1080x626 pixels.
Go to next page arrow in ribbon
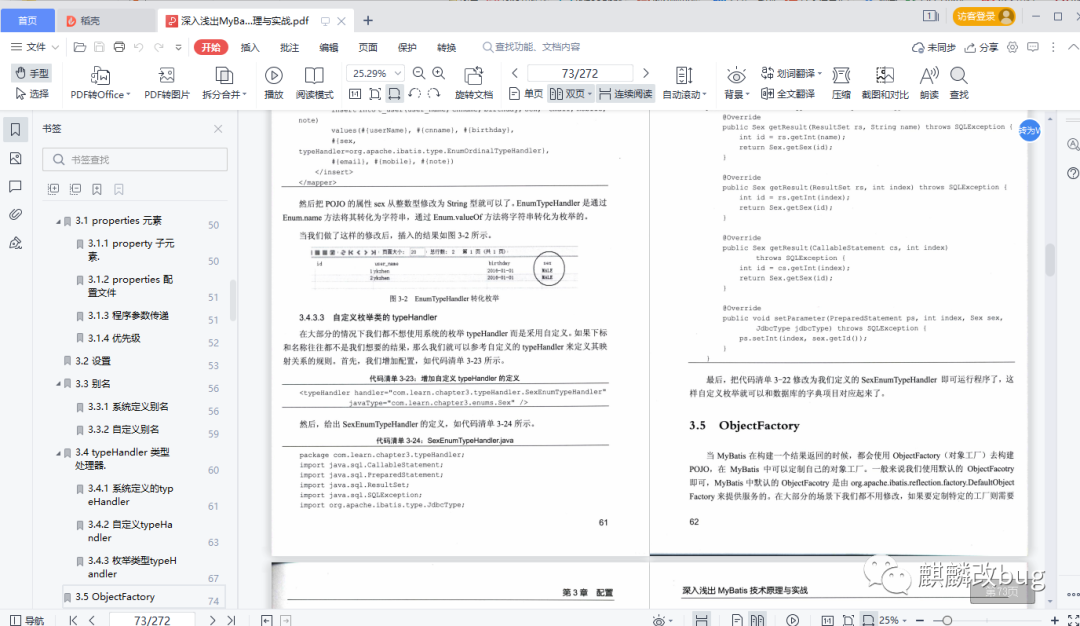[645, 73]
